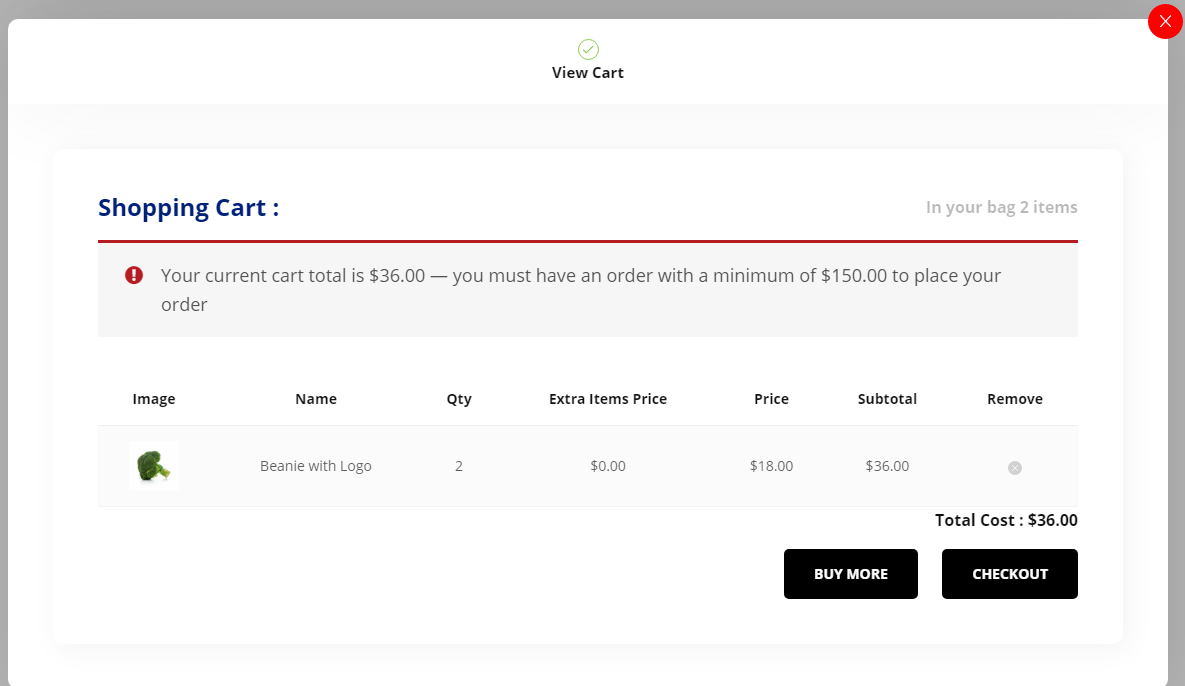Open the broccoli product thumbnail
This screenshot has height=686, width=1185.
[x=153, y=466]
